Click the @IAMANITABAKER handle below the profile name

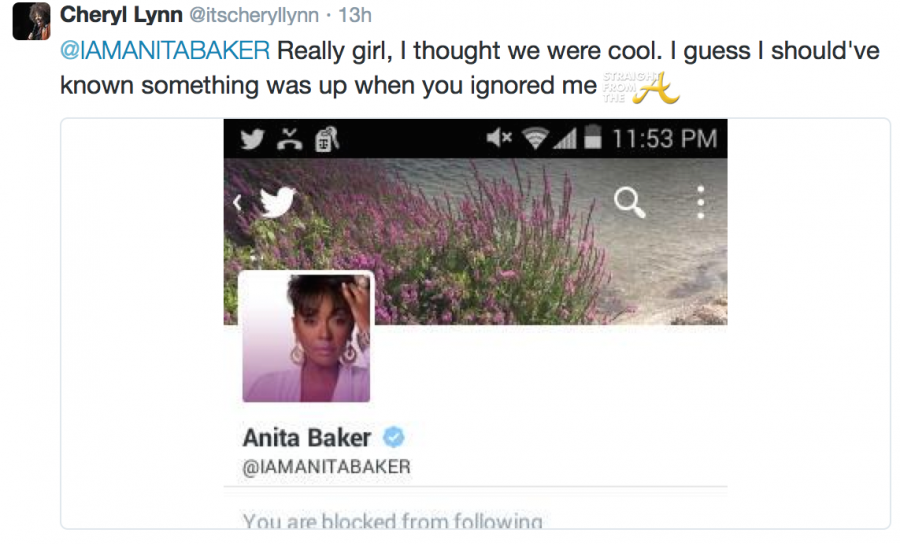(326, 467)
